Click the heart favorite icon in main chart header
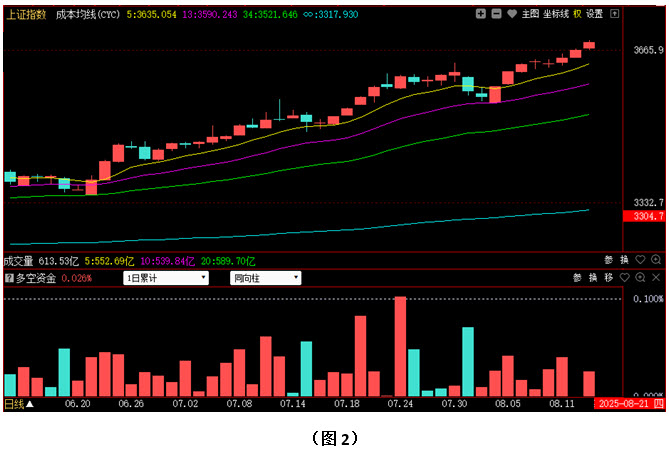 tap(512, 14)
